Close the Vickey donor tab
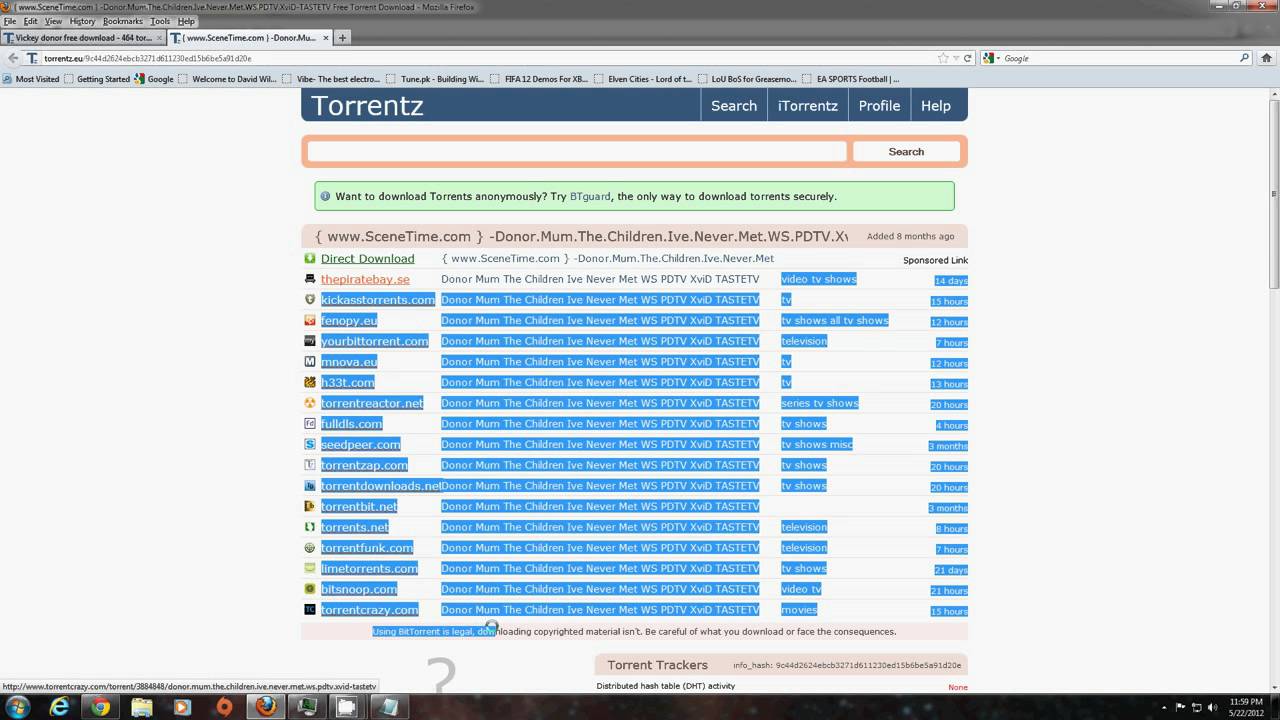This screenshot has width=1280, height=720. pyautogui.click(x=159, y=38)
